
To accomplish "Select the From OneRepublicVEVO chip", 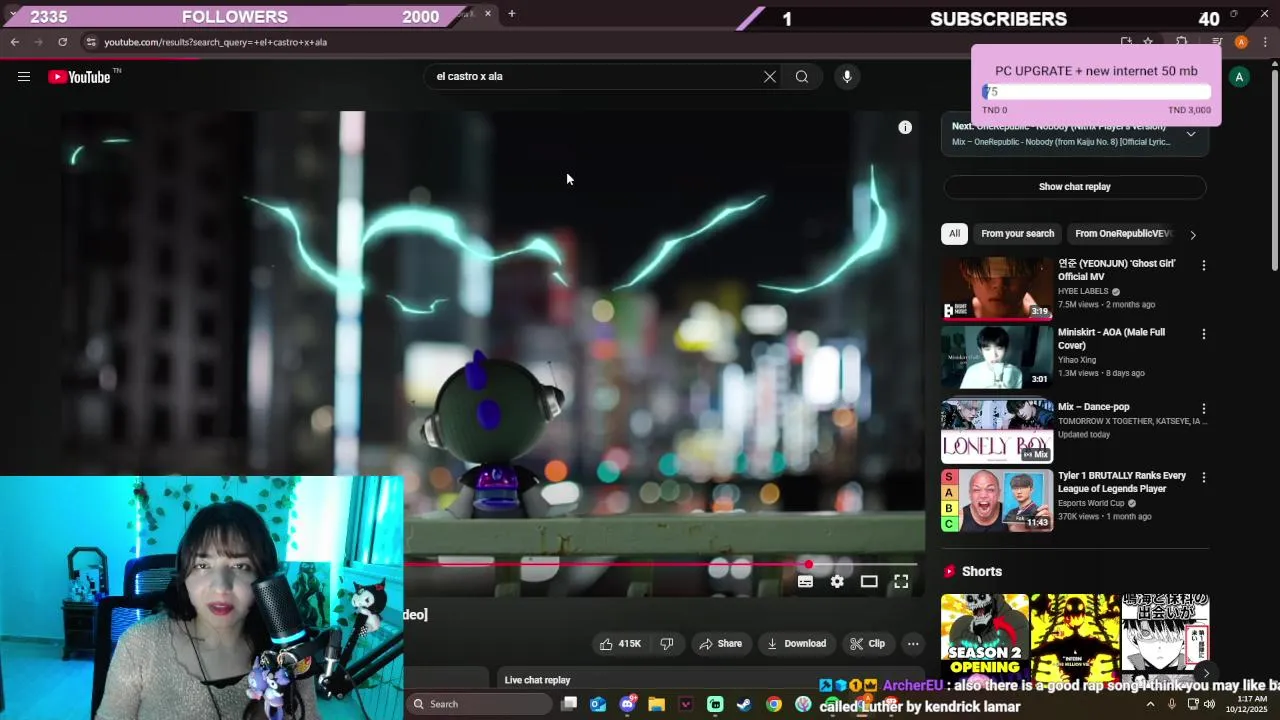I will point(1123,234).
